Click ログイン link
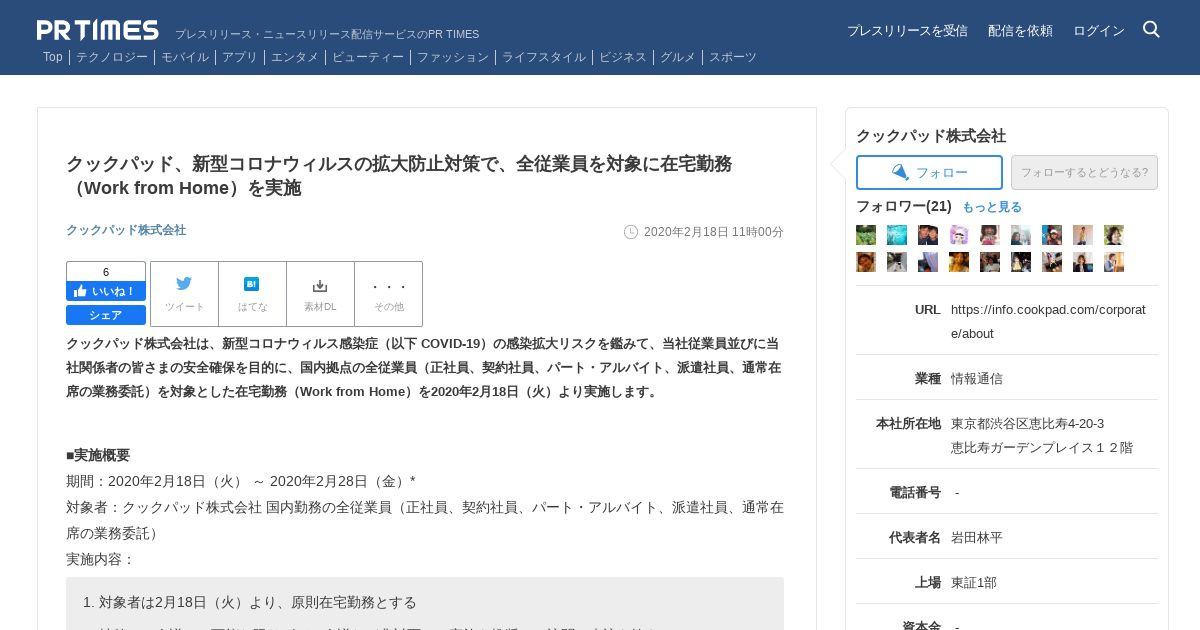Image resolution: width=1200 pixels, height=630 pixels. (x=1099, y=31)
